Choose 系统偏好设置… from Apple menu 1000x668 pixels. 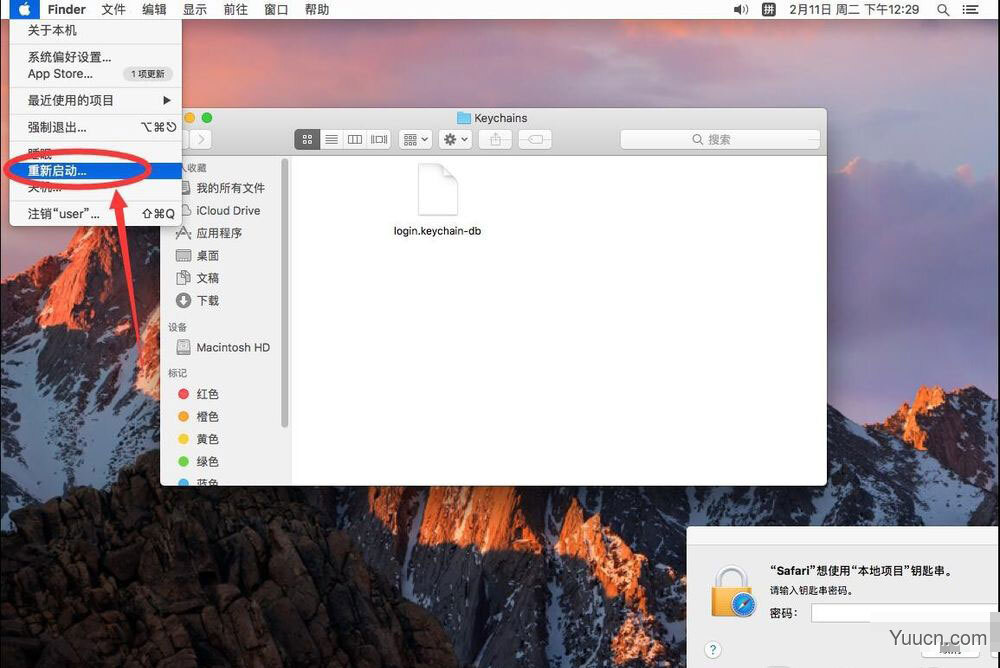click(96, 57)
